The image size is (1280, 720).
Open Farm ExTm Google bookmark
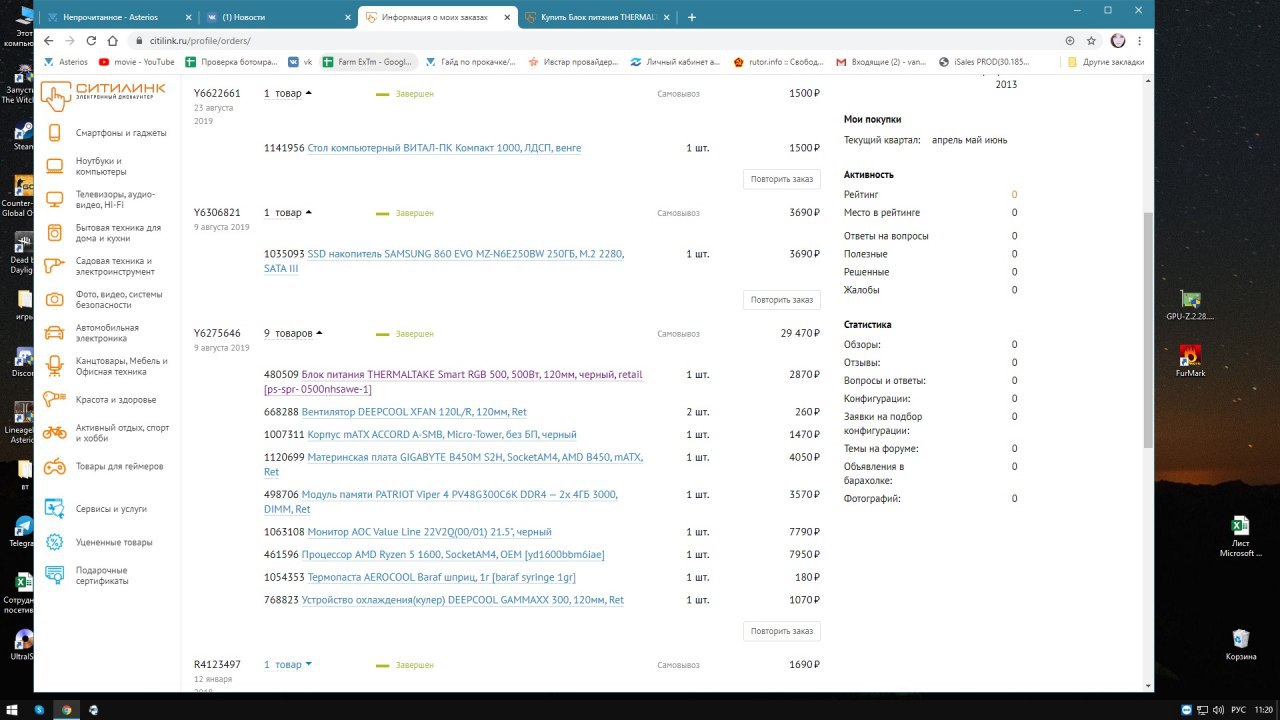368,62
